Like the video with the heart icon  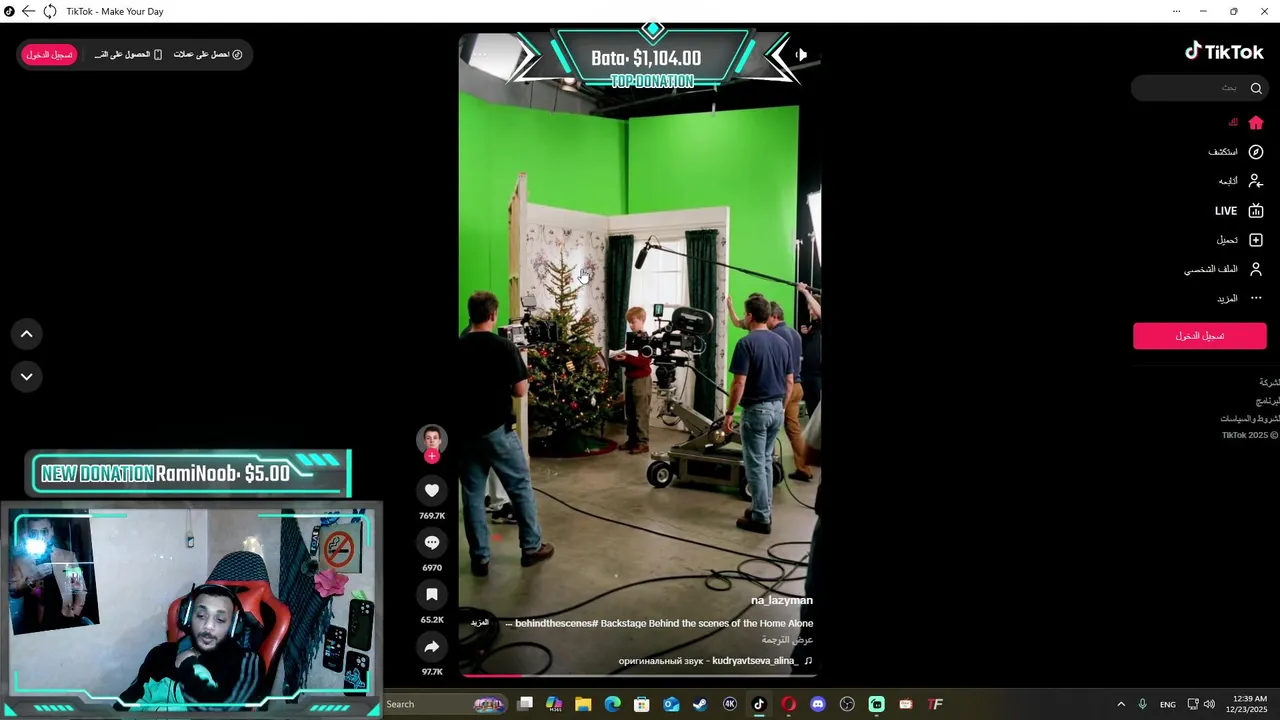coord(432,490)
